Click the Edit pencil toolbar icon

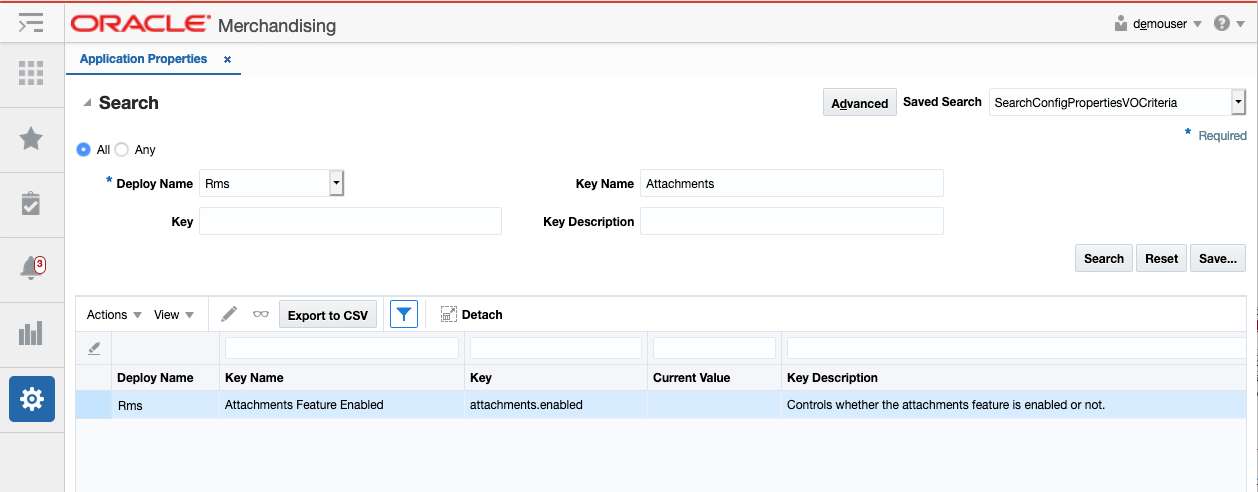(229, 314)
